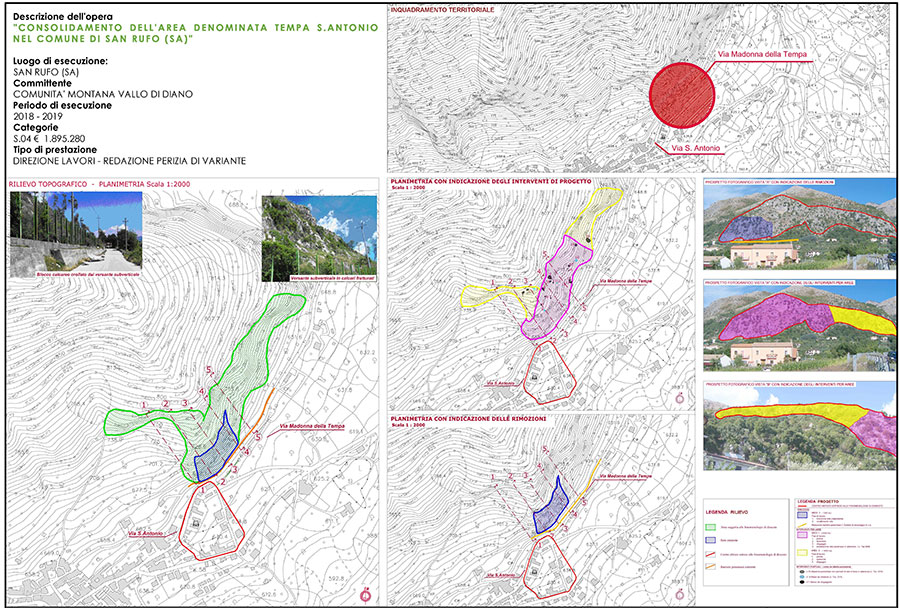Click 'Via S.Antonio' label on the survey map
Image resolution: width=900 pixels, height=608 pixels.
point(146,533)
